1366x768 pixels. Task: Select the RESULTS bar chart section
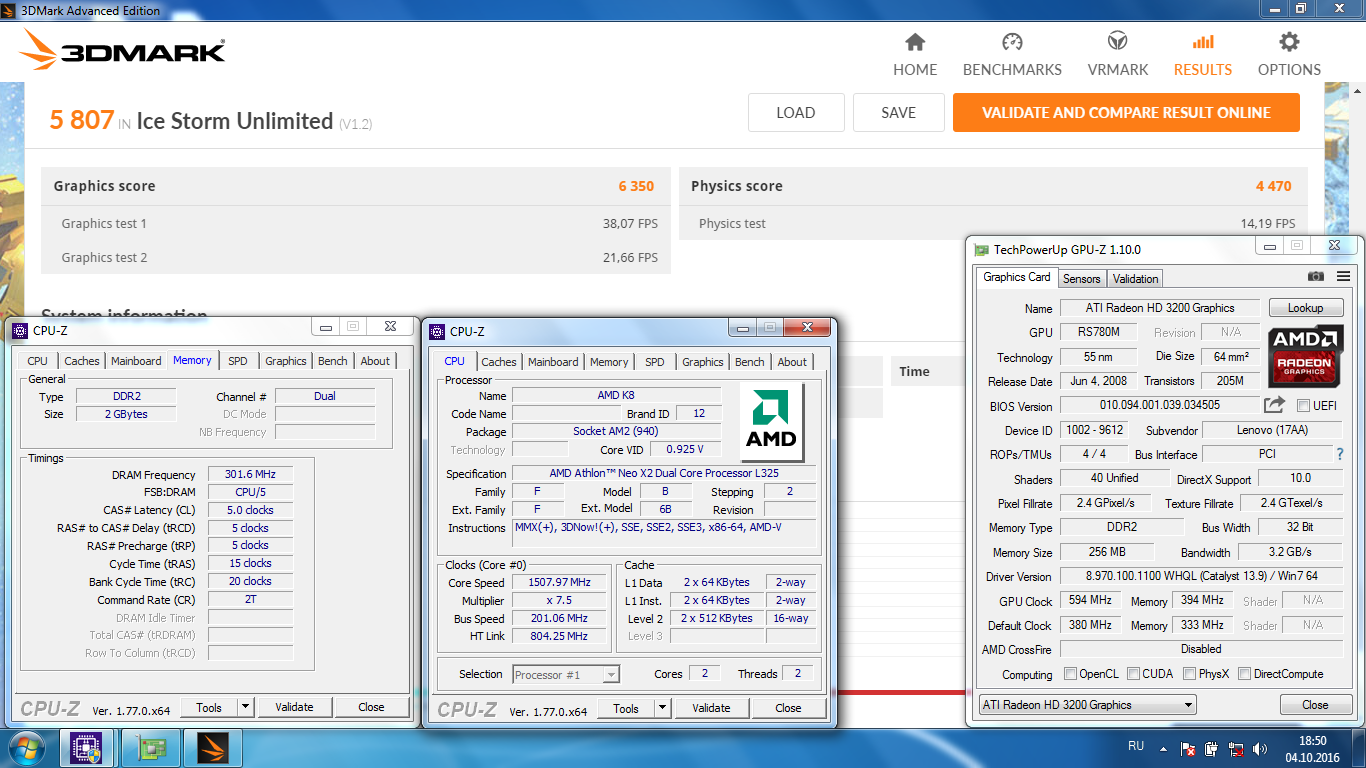tap(1203, 55)
